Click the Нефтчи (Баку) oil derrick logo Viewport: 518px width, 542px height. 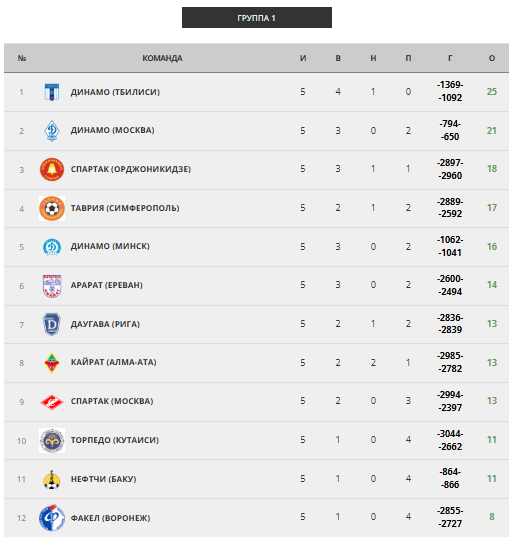tap(52, 479)
